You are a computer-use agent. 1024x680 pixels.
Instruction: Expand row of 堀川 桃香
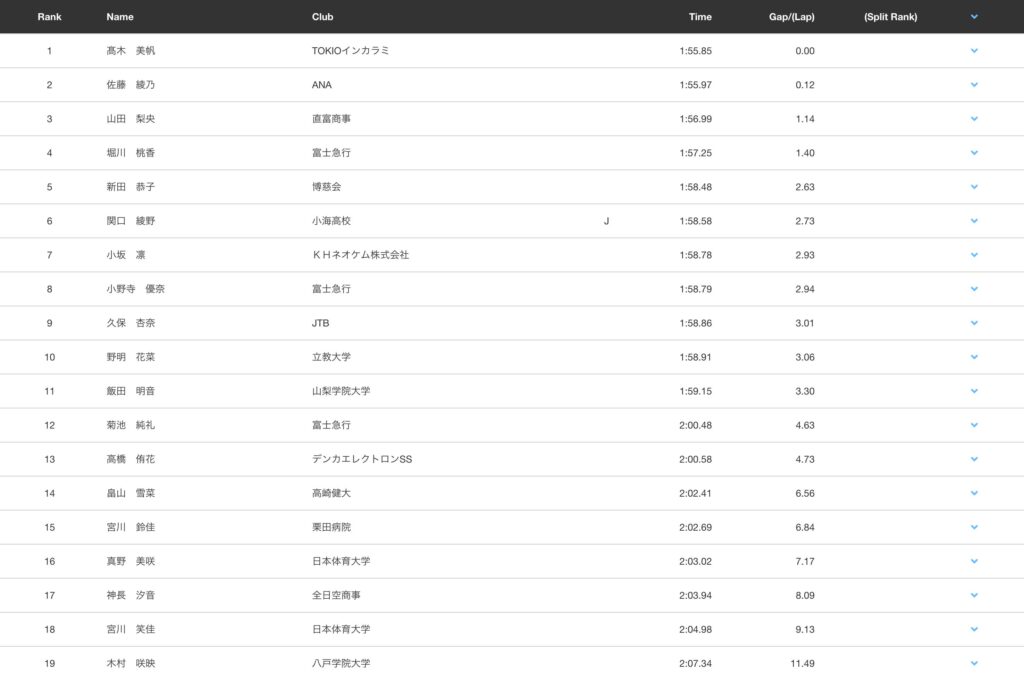pyautogui.click(x=974, y=153)
